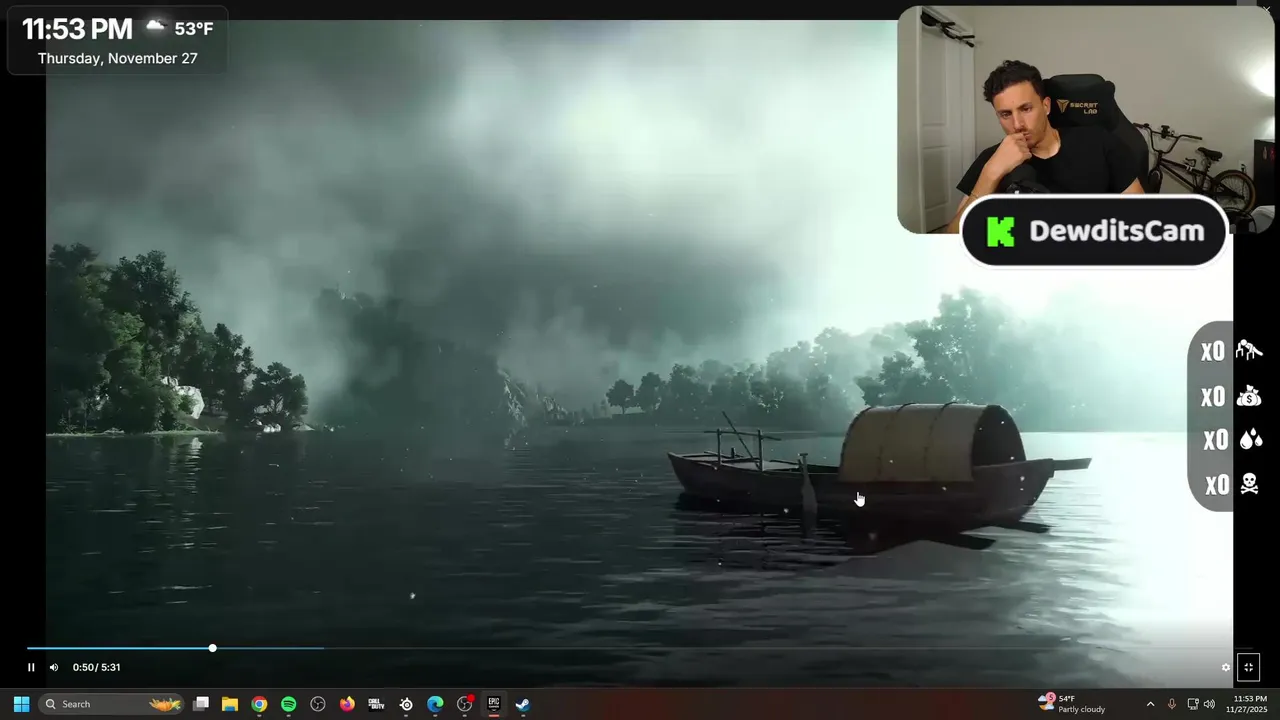Open OBS icon next to Spotify
Viewport: 1280px width, 720px height.
(x=318, y=704)
